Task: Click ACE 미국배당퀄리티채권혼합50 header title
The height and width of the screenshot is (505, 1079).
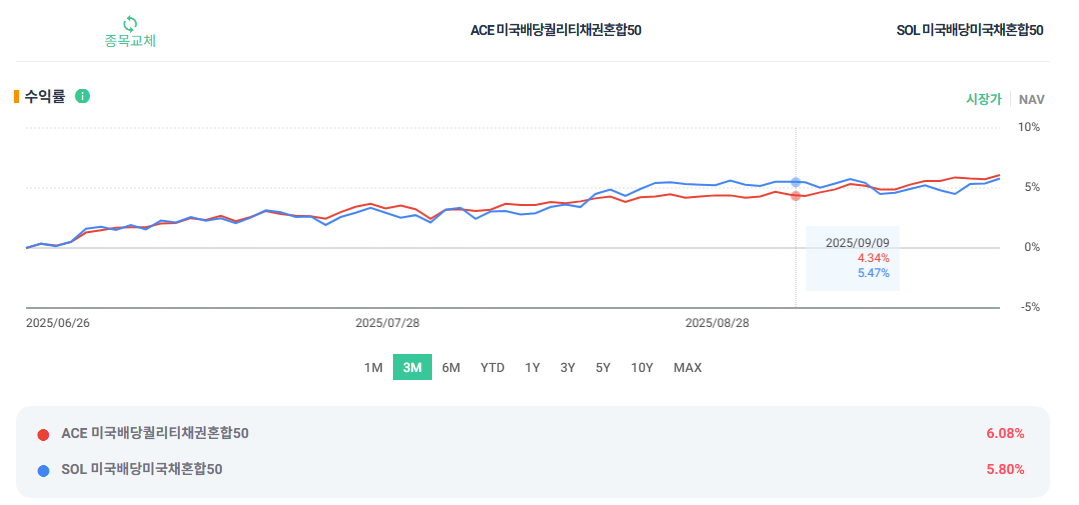Action: 556,30
